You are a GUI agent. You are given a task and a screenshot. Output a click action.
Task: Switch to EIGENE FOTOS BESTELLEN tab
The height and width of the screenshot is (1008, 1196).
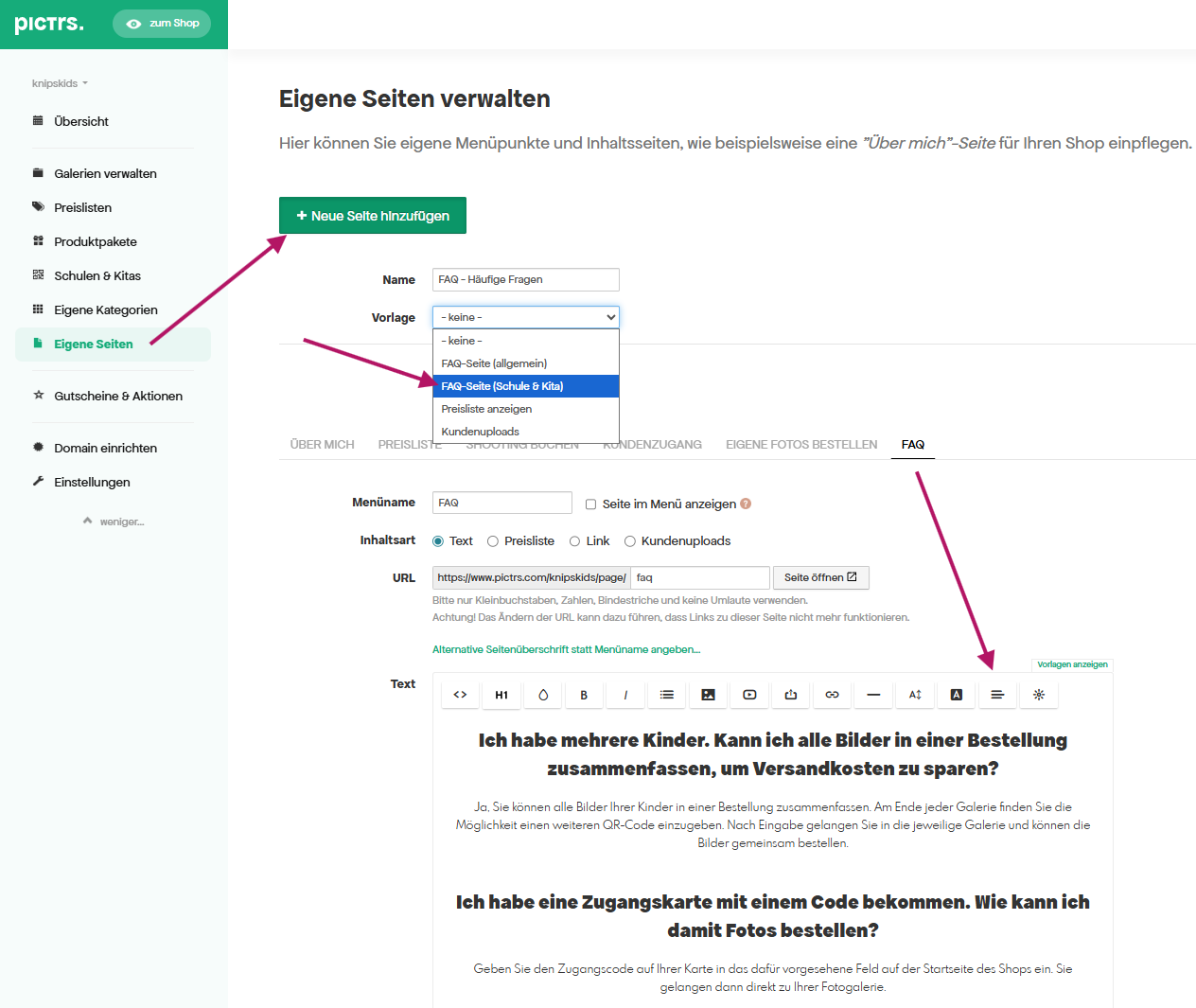(801, 444)
